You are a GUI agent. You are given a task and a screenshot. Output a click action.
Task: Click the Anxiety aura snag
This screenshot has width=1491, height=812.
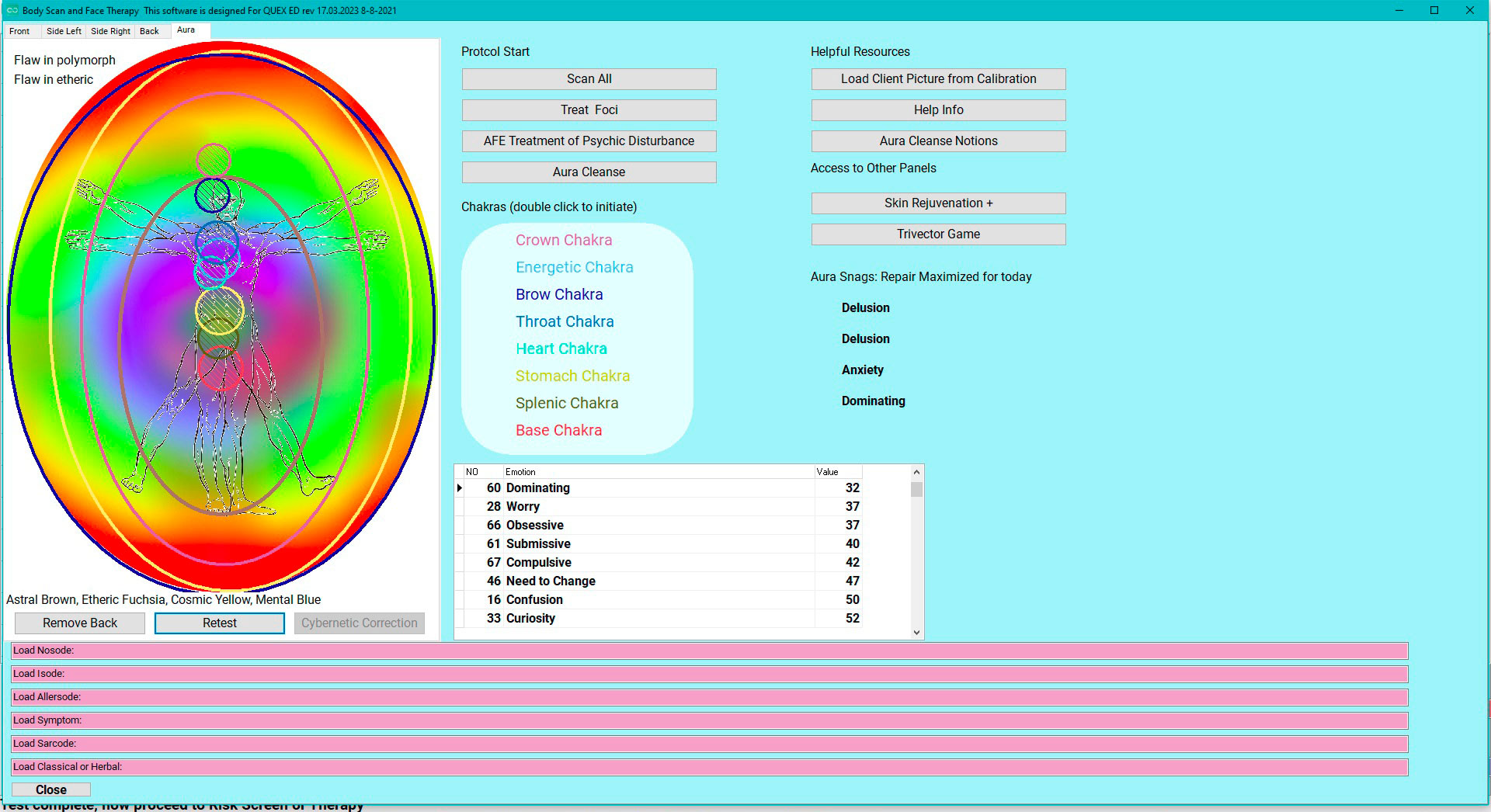coord(862,370)
